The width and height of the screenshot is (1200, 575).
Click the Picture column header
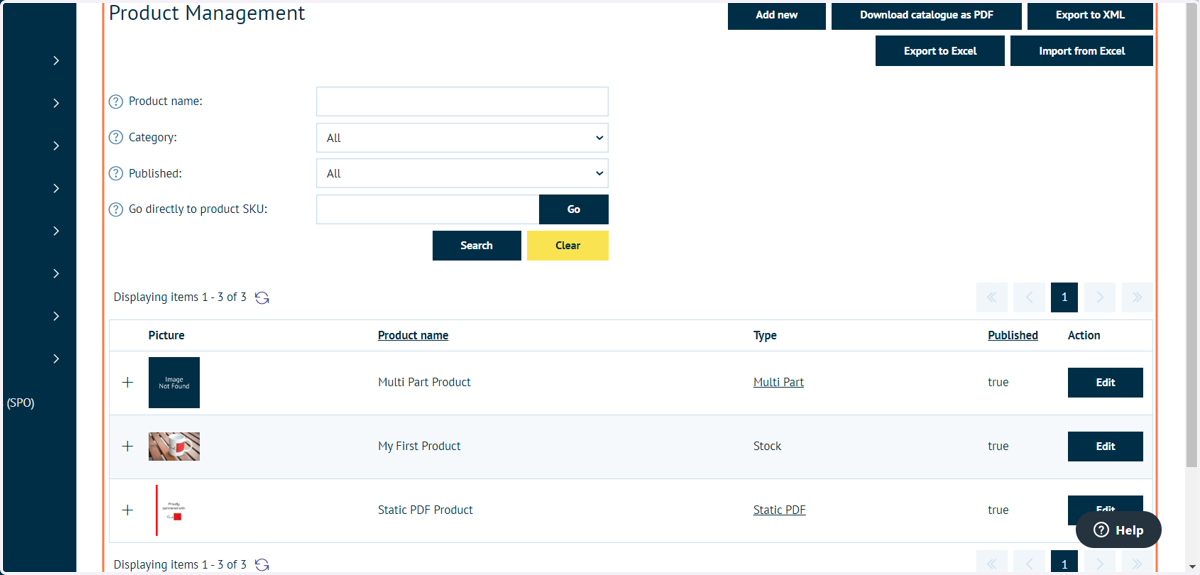coord(166,336)
